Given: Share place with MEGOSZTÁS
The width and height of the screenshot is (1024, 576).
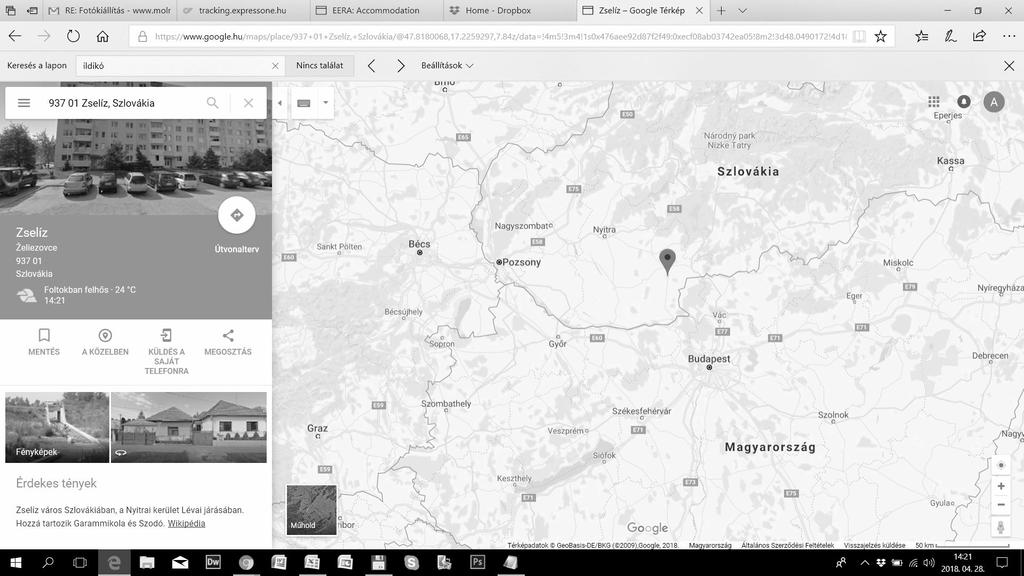Looking at the screenshot, I should (228, 342).
